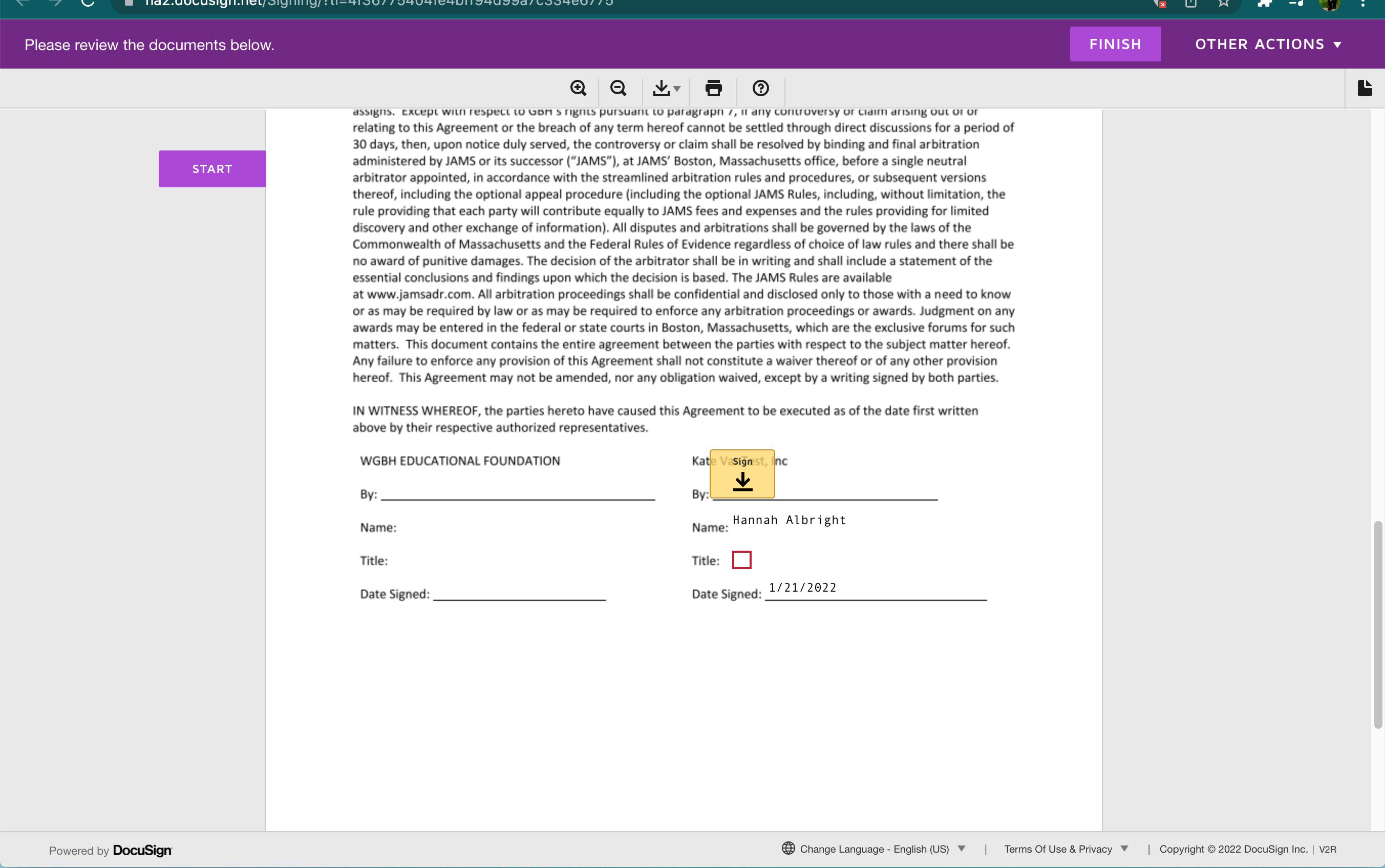This screenshot has width=1385, height=868.
Task: Click the browser reload icon
Action: (x=87, y=3)
